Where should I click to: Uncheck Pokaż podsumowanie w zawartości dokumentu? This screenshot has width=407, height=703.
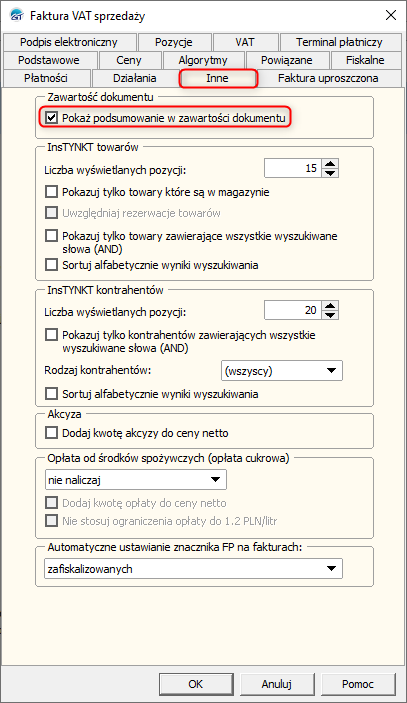click(x=52, y=118)
